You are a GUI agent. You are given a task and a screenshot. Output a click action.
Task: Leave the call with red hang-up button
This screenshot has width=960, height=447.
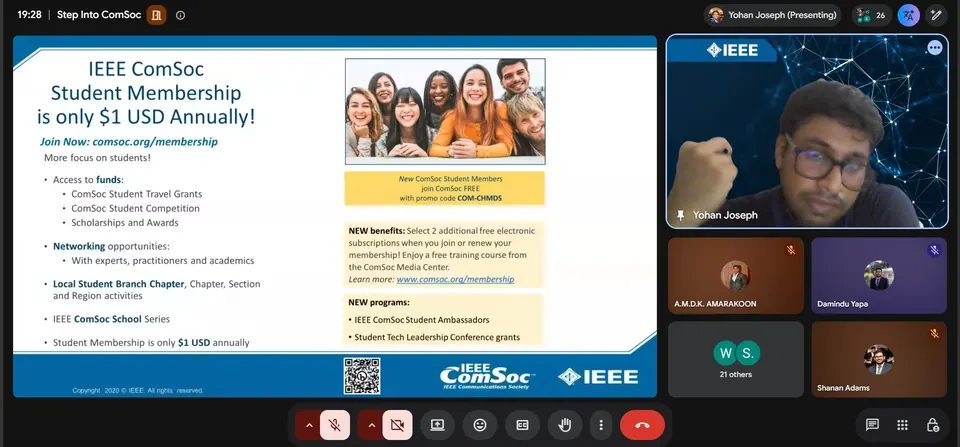pyautogui.click(x=642, y=425)
